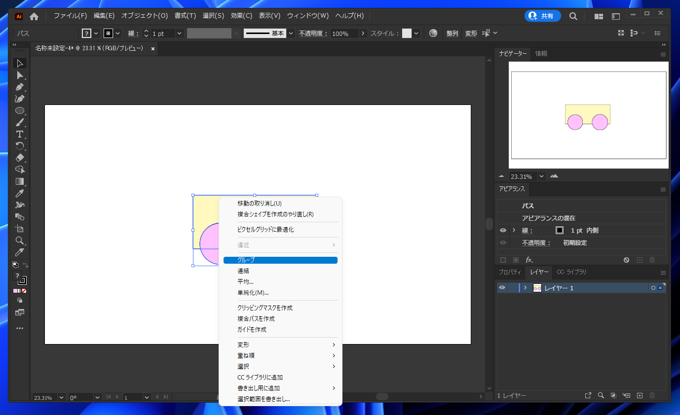
Task: Open the ファイル(F) menu
Action: tap(70, 16)
